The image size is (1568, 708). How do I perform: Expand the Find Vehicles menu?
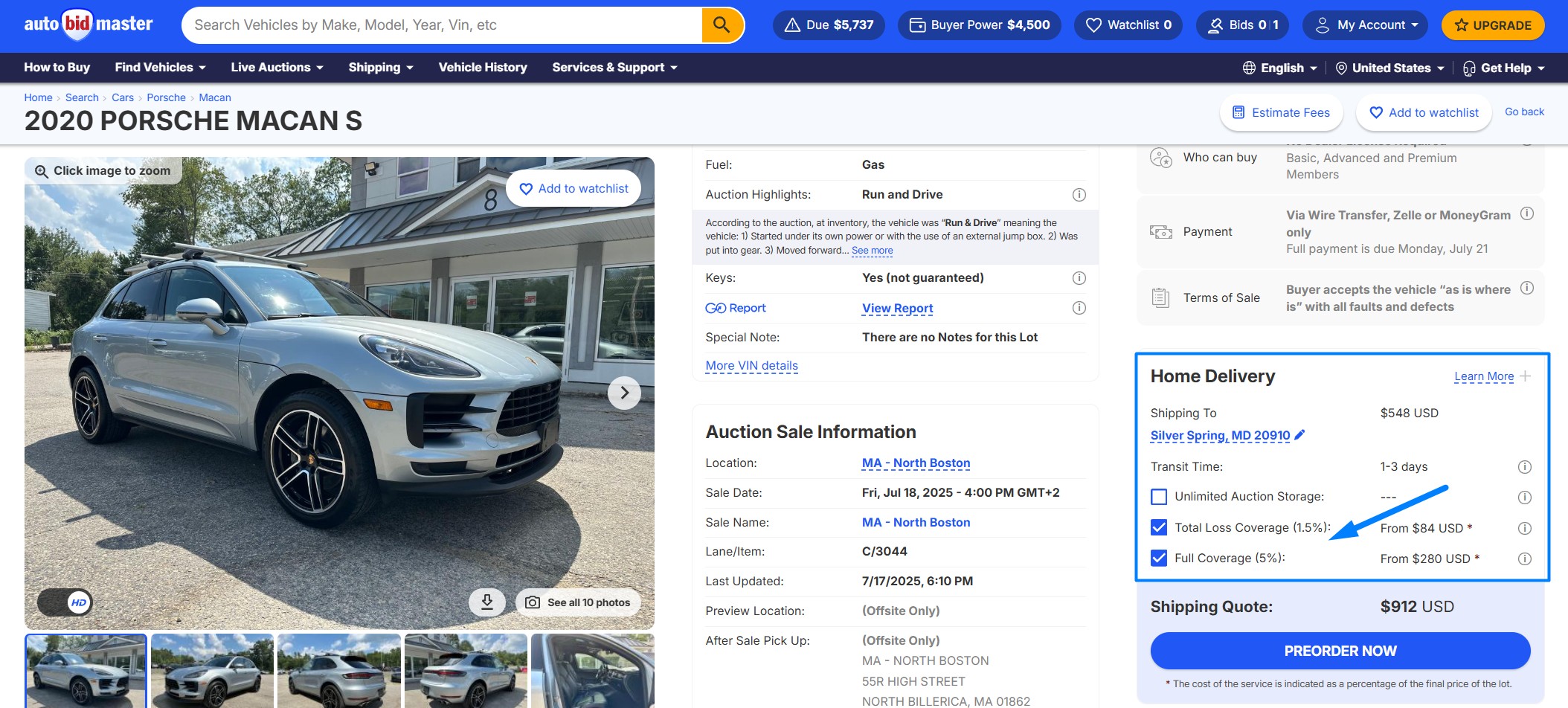click(160, 68)
